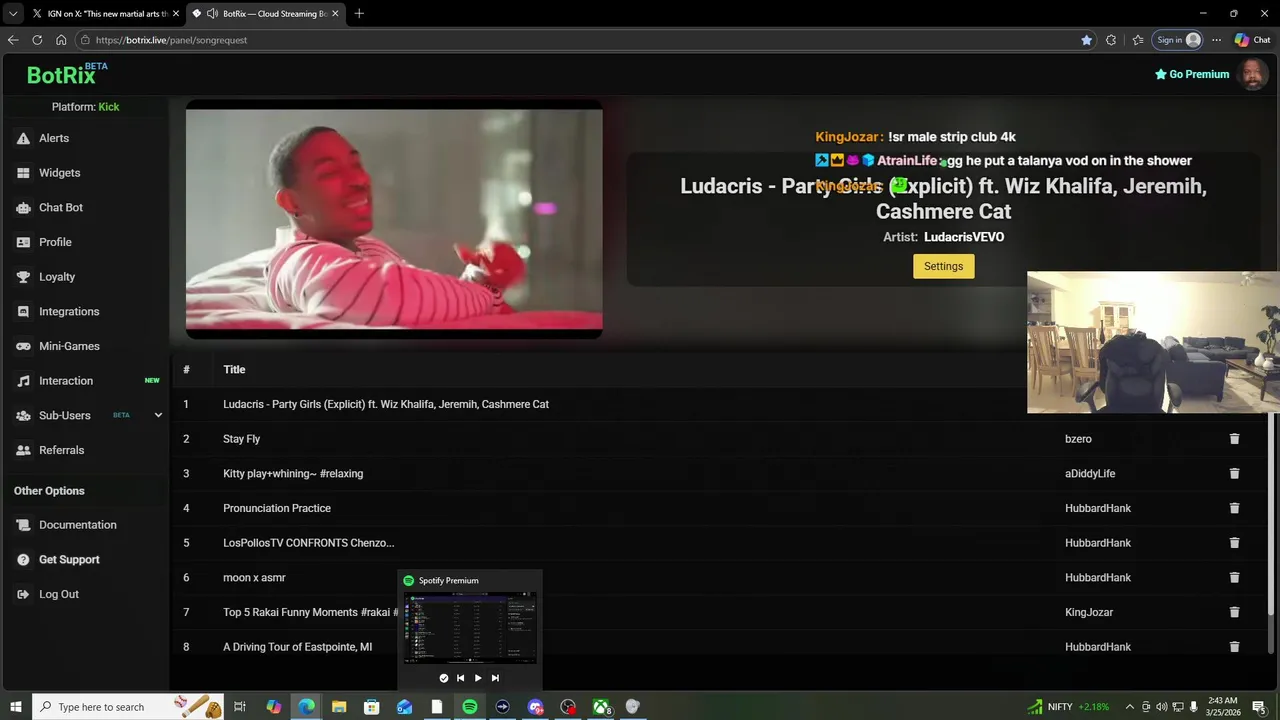
Task: Skip to next track in Spotify preview
Action: pos(495,678)
